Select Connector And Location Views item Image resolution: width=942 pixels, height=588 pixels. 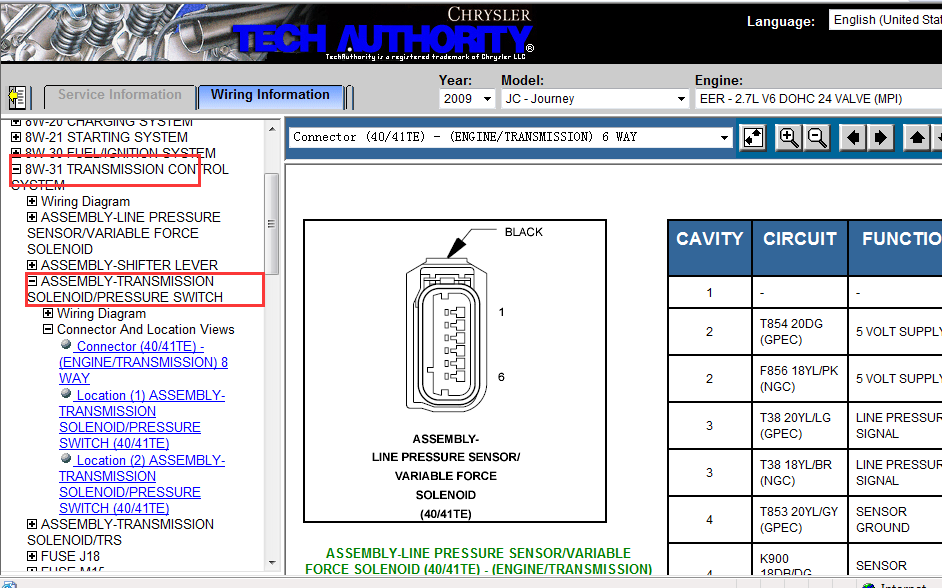pos(145,329)
